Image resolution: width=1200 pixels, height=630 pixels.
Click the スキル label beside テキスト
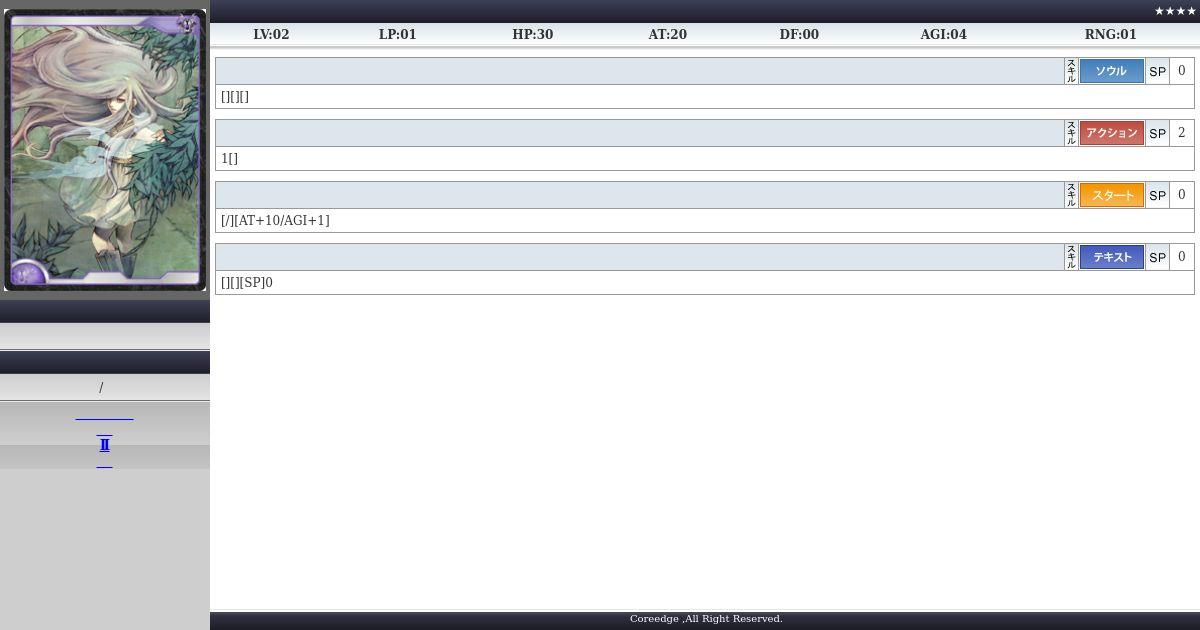pyautogui.click(x=1071, y=257)
